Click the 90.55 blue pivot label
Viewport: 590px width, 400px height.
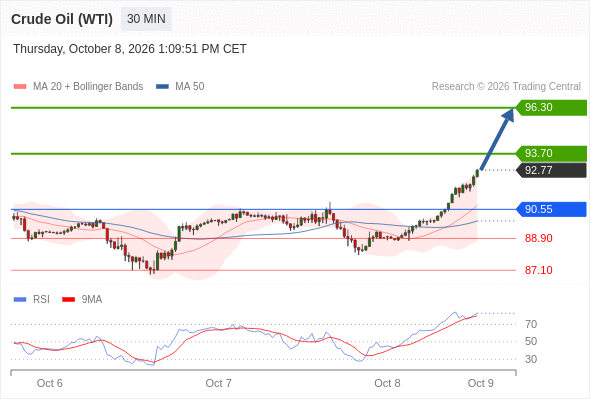coord(551,209)
